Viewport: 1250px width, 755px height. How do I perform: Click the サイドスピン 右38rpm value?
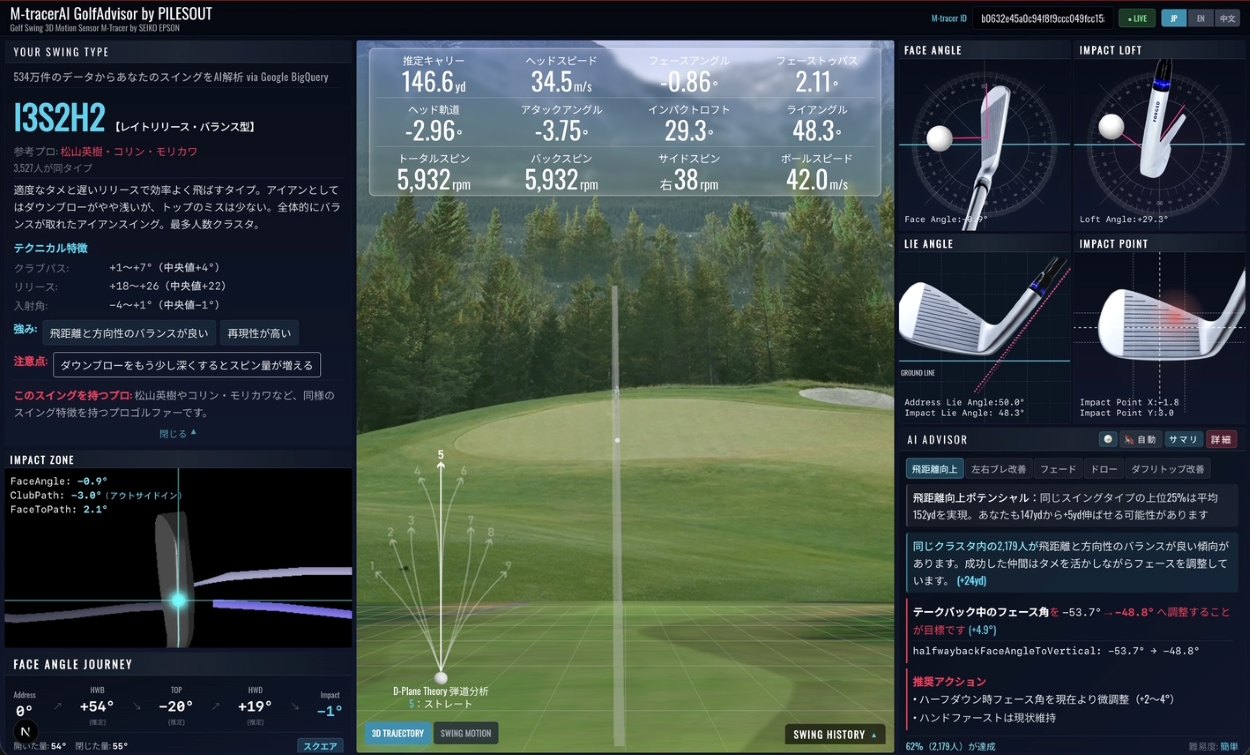[689, 180]
